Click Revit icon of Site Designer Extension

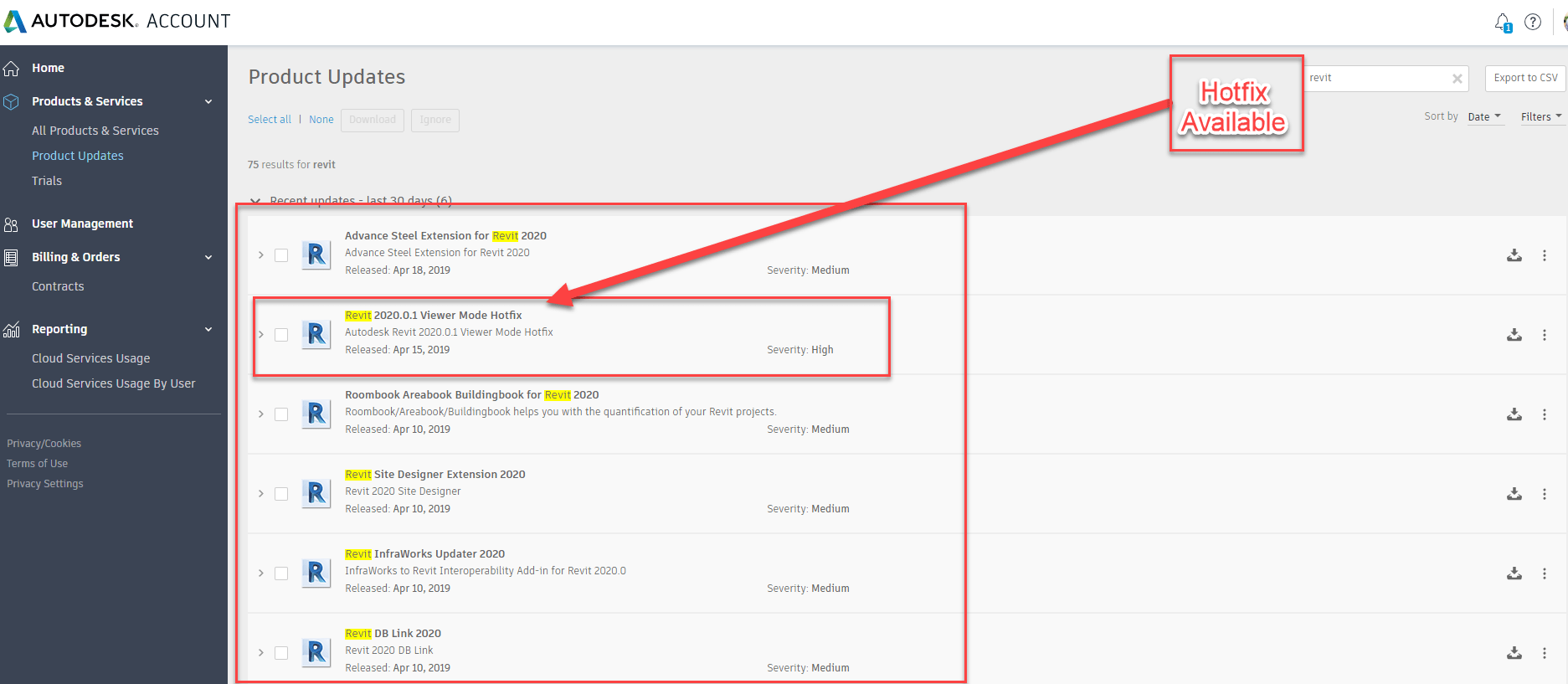click(x=316, y=493)
